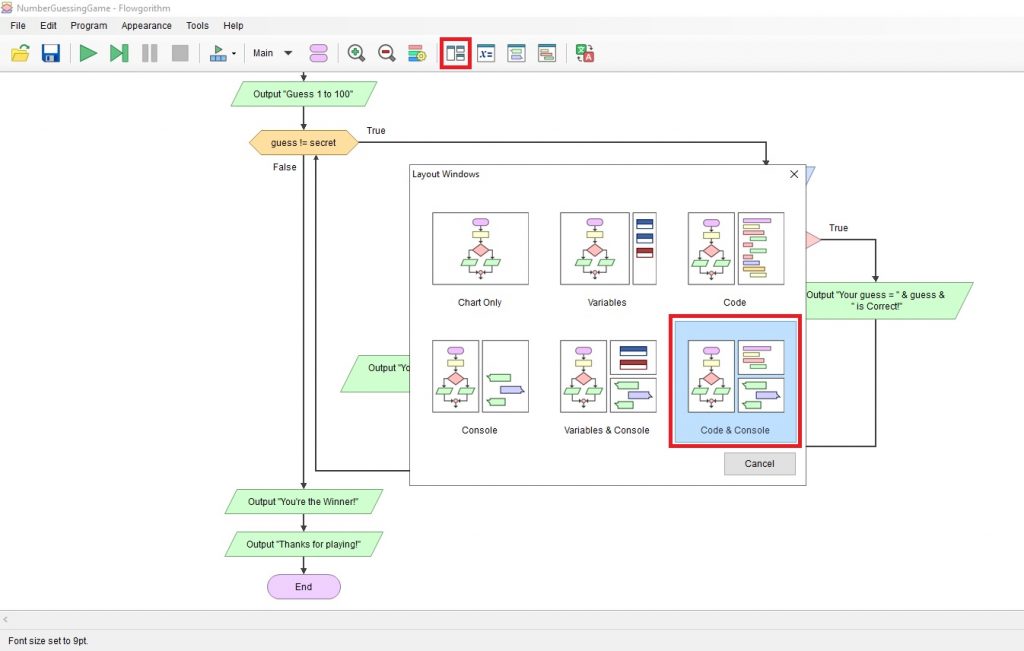Open the Tools menu

(x=197, y=25)
